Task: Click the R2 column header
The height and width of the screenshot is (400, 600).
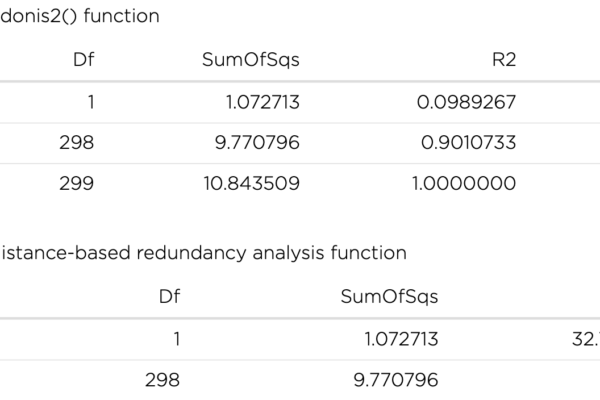Action: [x=504, y=59]
